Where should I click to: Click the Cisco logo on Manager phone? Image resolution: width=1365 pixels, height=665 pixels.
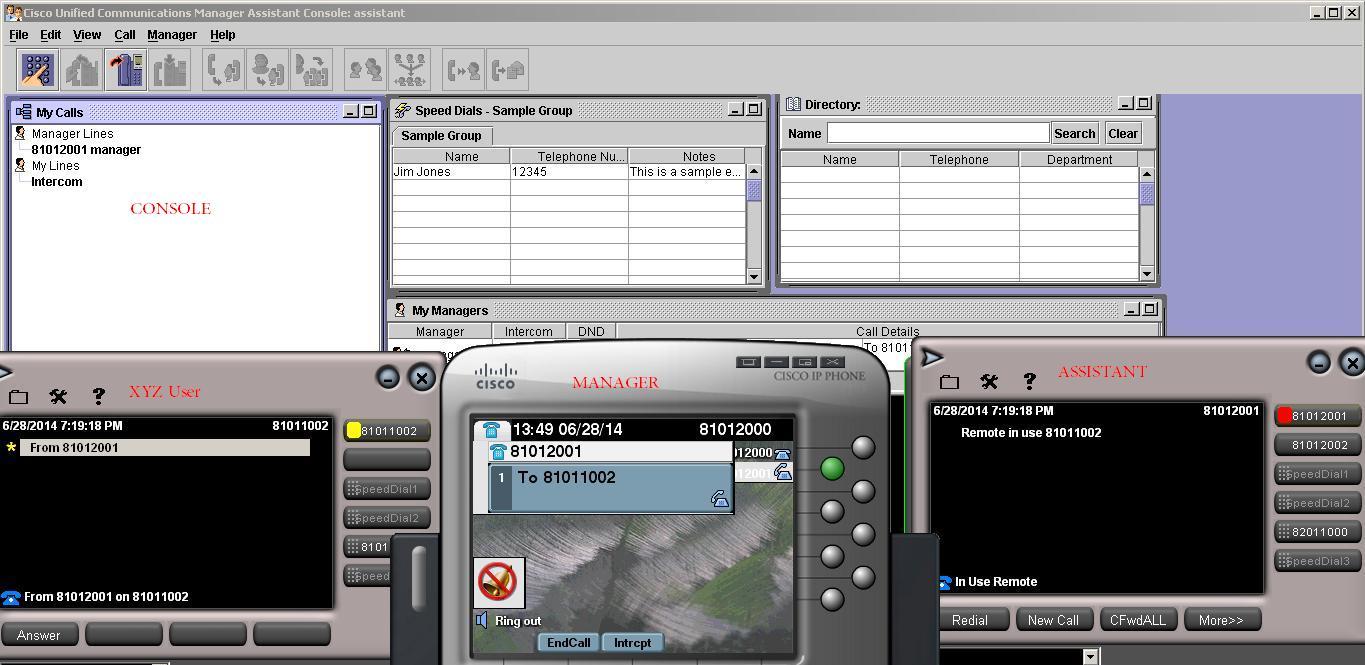pyautogui.click(x=496, y=376)
